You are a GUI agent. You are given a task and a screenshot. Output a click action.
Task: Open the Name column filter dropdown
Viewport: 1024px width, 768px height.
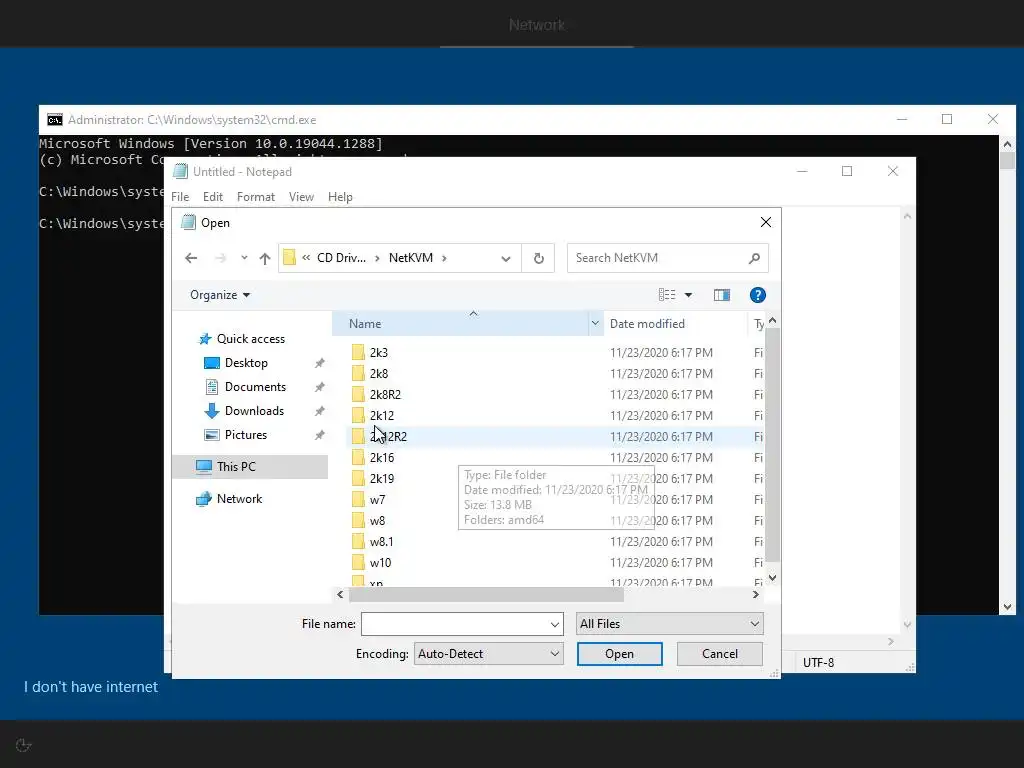pos(595,323)
